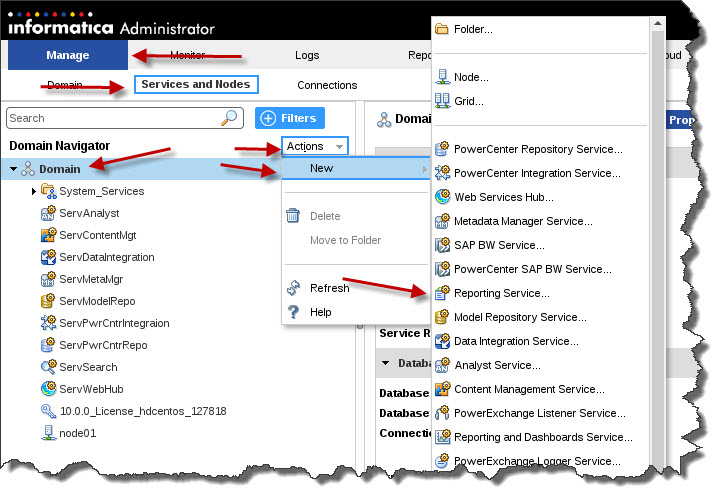Click the Delete trash can icon
The width and height of the screenshot is (727, 503).
click(x=293, y=216)
